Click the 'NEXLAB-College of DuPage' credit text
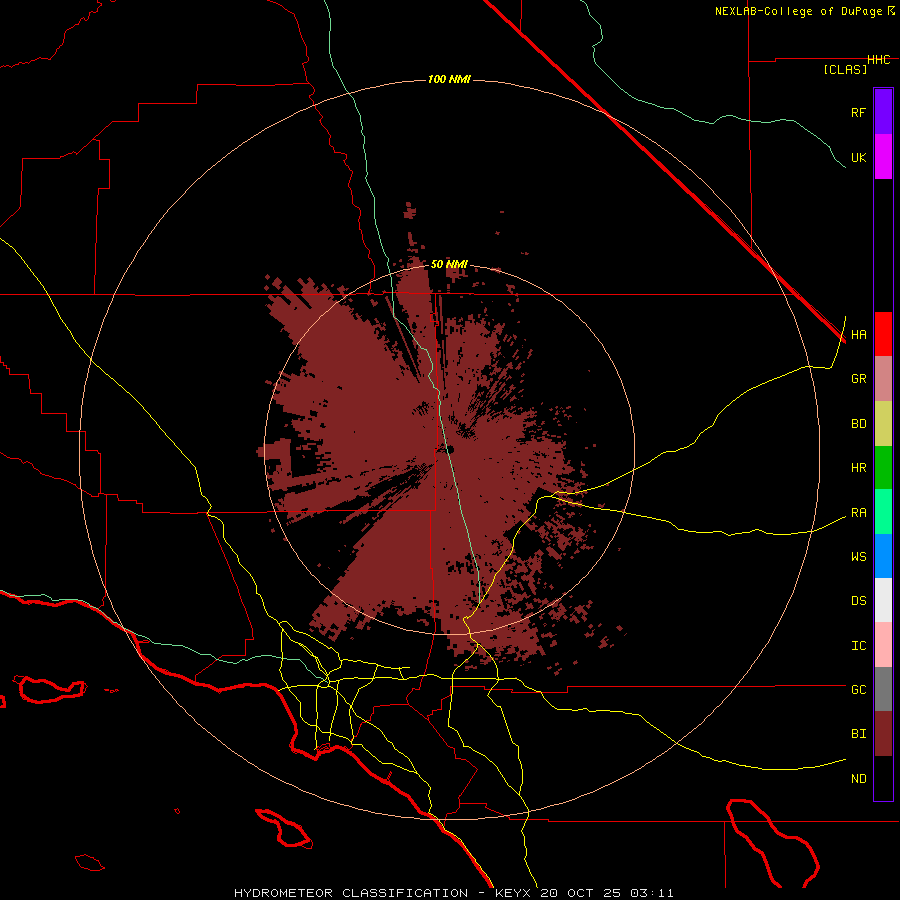The image size is (900, 900). [x=798, y=11]
